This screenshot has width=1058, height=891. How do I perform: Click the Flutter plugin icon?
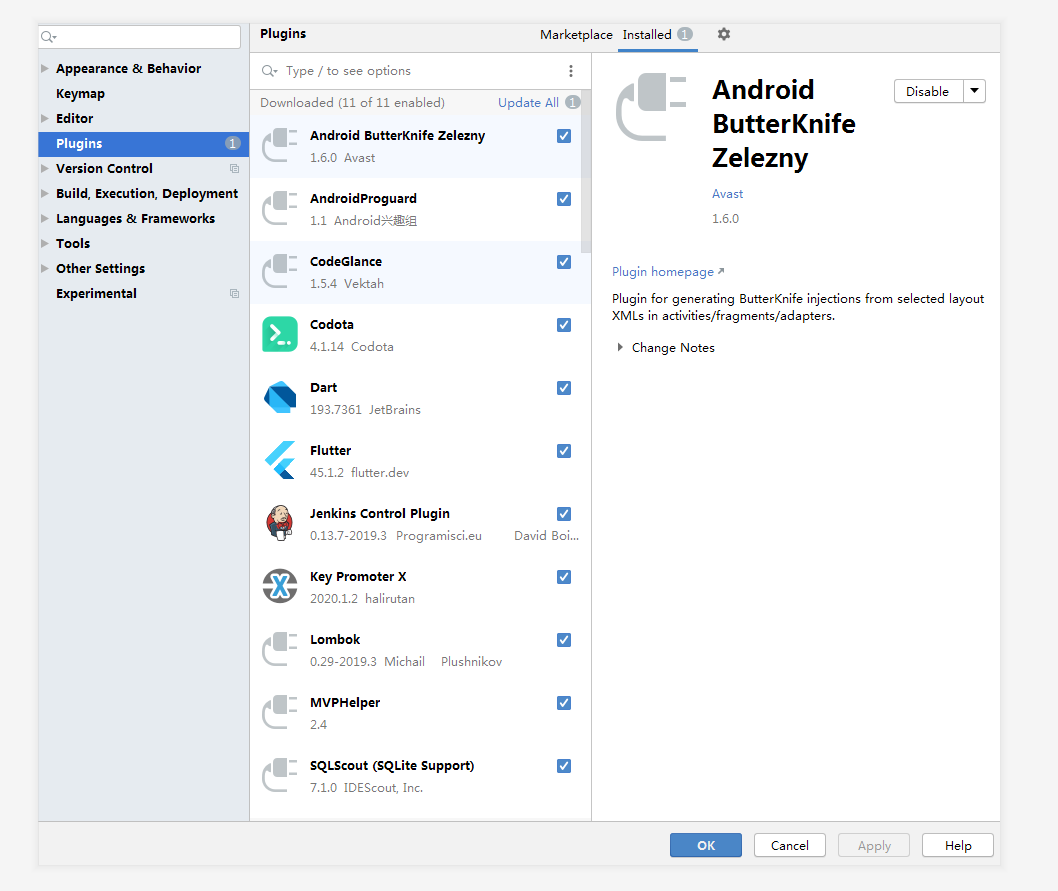280,460
